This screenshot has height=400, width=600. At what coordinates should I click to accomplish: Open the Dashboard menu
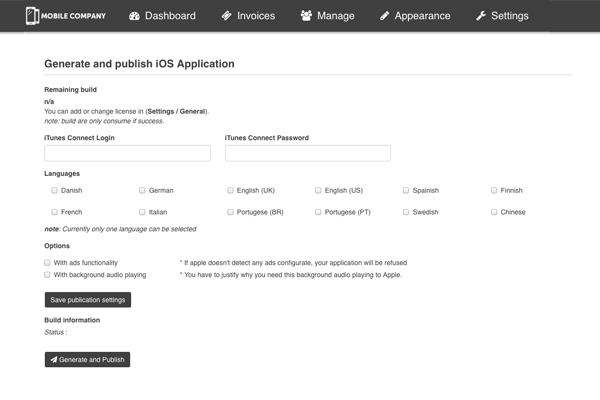coord(162,16)
